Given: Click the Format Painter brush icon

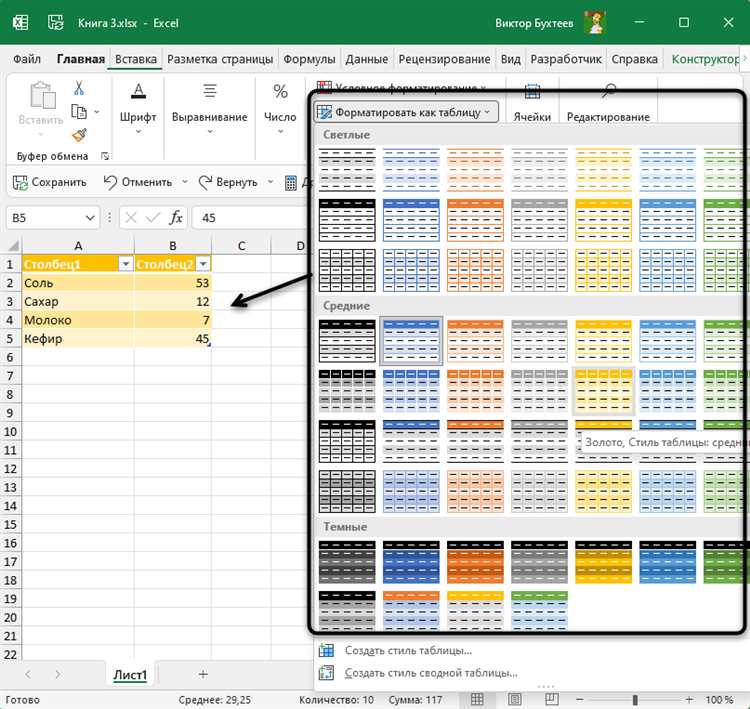Looking at the screenshot, I should coord(79,134).
